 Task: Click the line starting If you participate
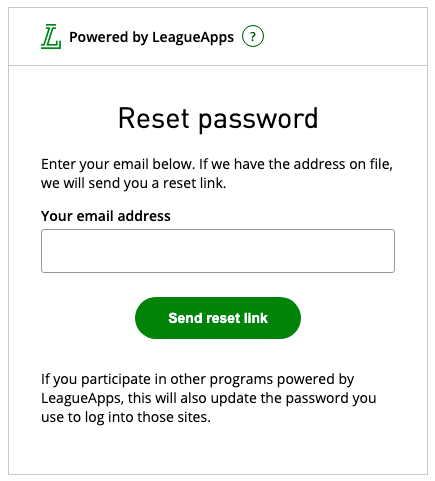(x=197, y=379)
